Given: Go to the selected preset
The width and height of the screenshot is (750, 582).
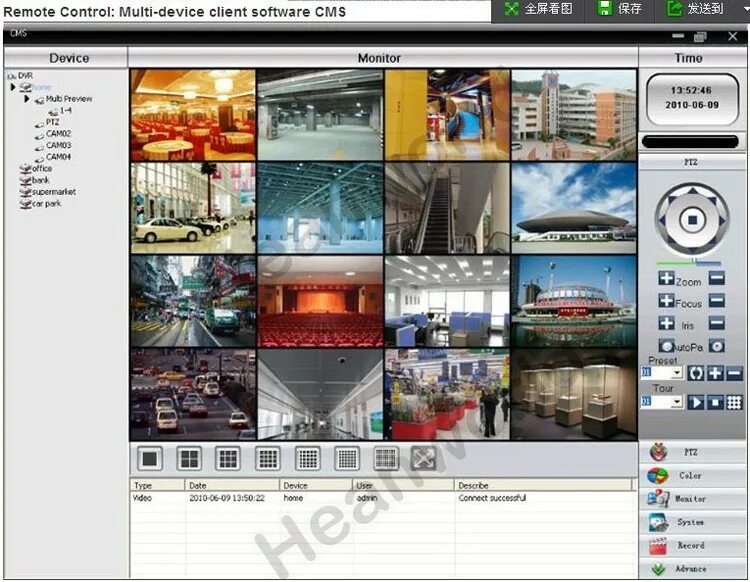Looking at the screenshot, I should tap(696, 373).
